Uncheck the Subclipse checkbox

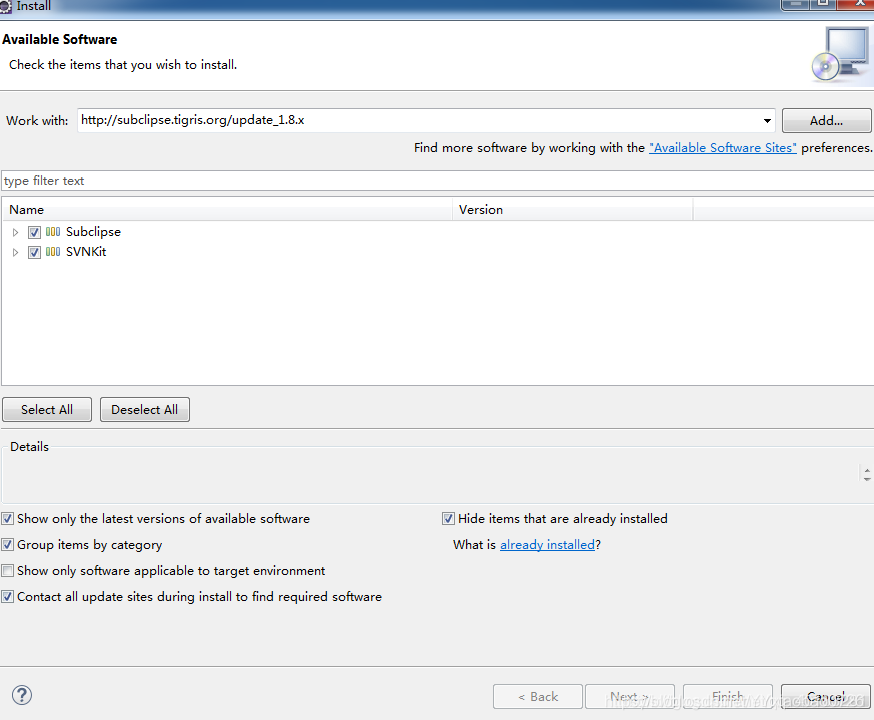tap(35, 232)
